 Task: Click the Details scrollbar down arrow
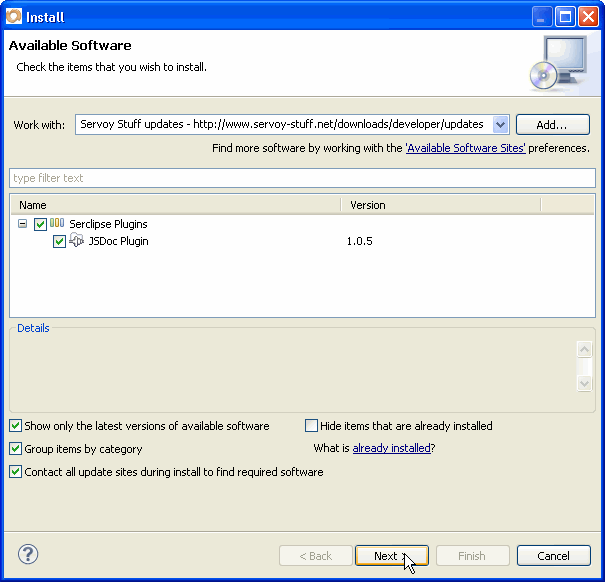[584, 384]
